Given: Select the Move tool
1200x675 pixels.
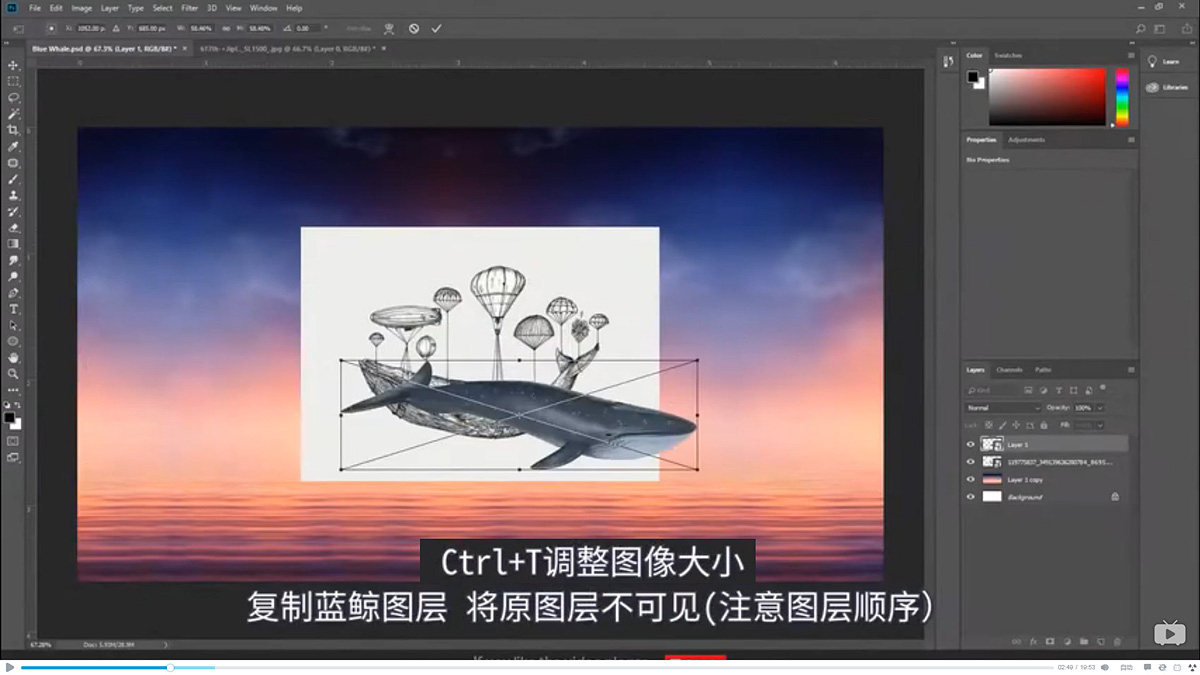Looking at the screenshot, I should pos(13,64).
